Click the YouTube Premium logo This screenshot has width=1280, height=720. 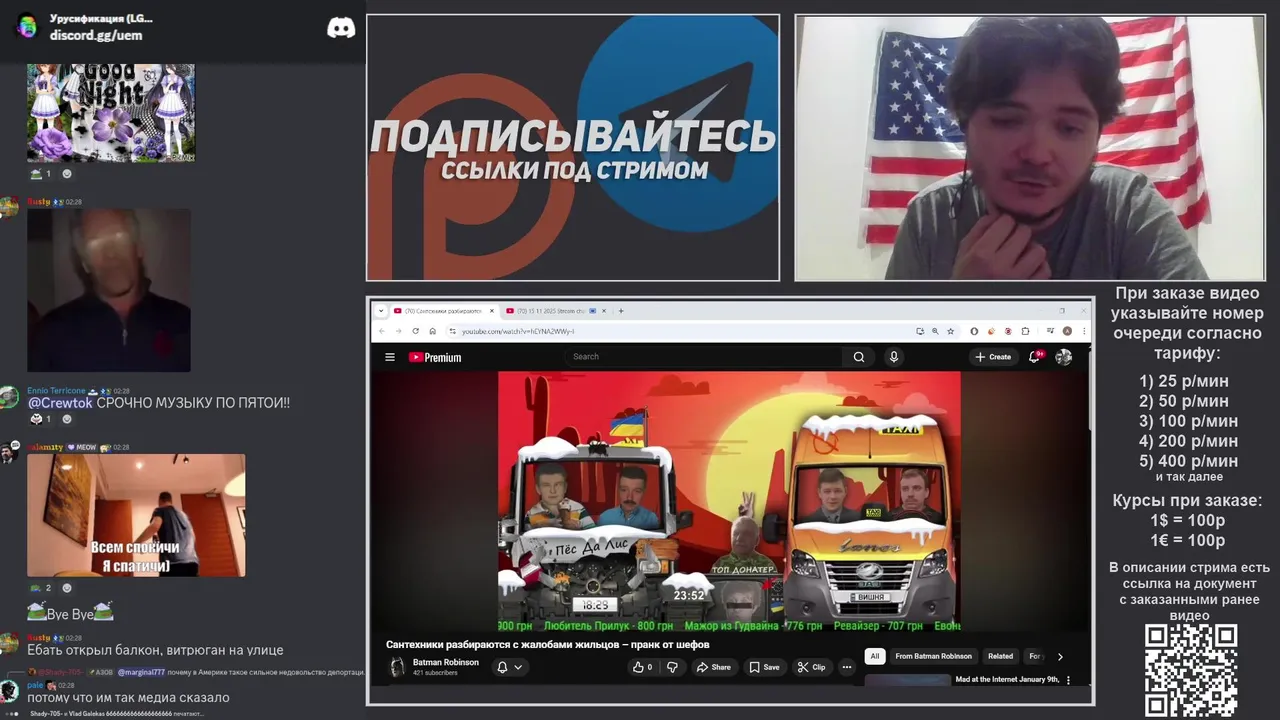coord(435,357)
